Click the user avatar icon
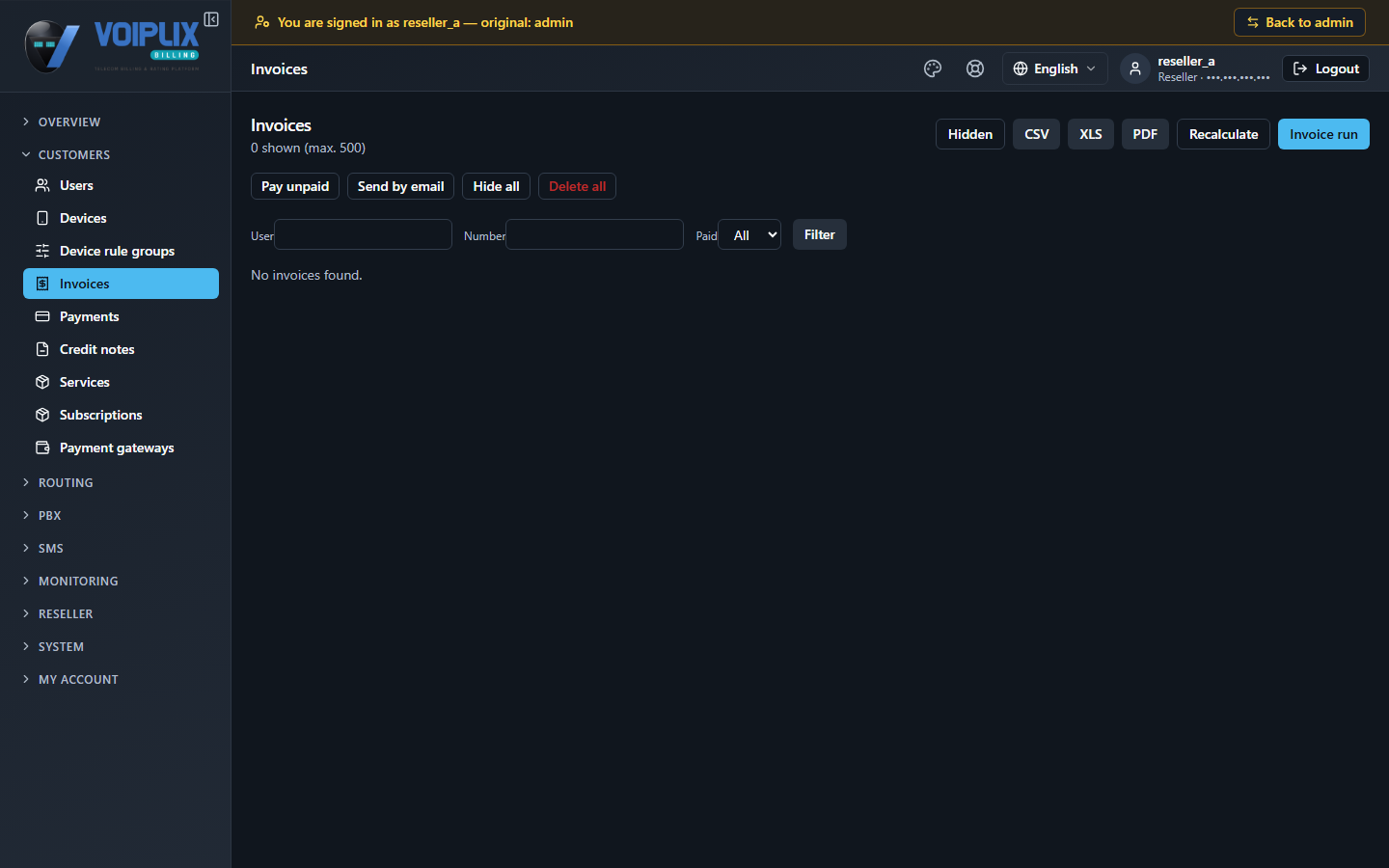Viewport: 1389px width, 868px height. [1135, 68]
